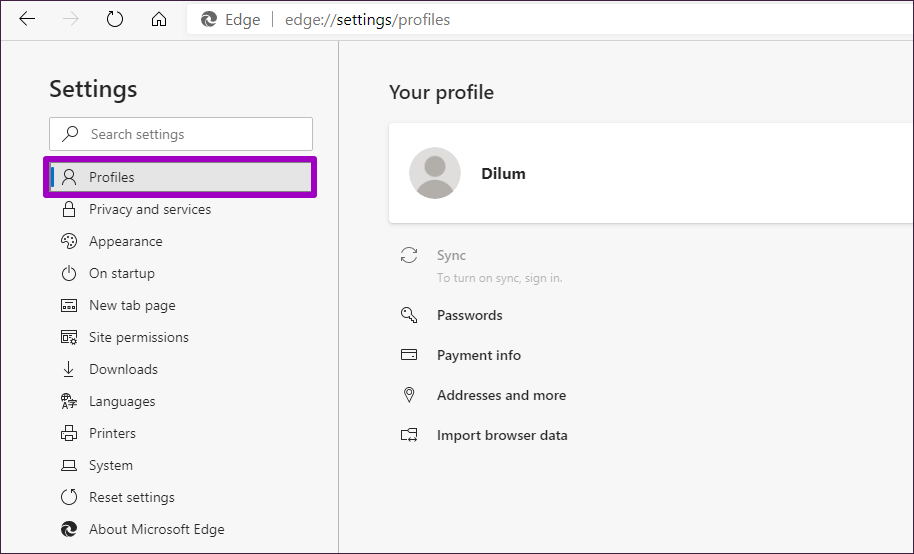The height and width of the screenshot is (554, 914).
Task: Click the power icon for On startup
Action: point(69,273)
